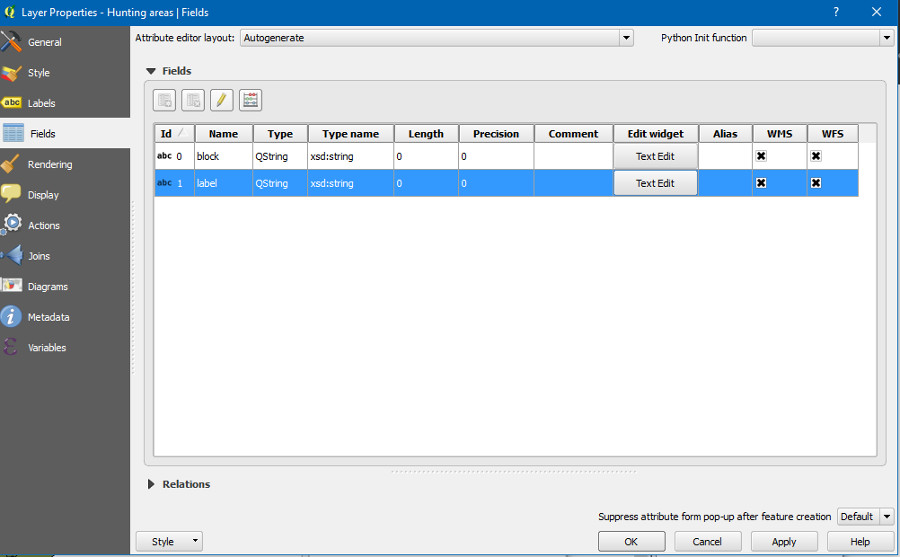Open the field calculator icon

pyautogui.click(x=250, y=100)
